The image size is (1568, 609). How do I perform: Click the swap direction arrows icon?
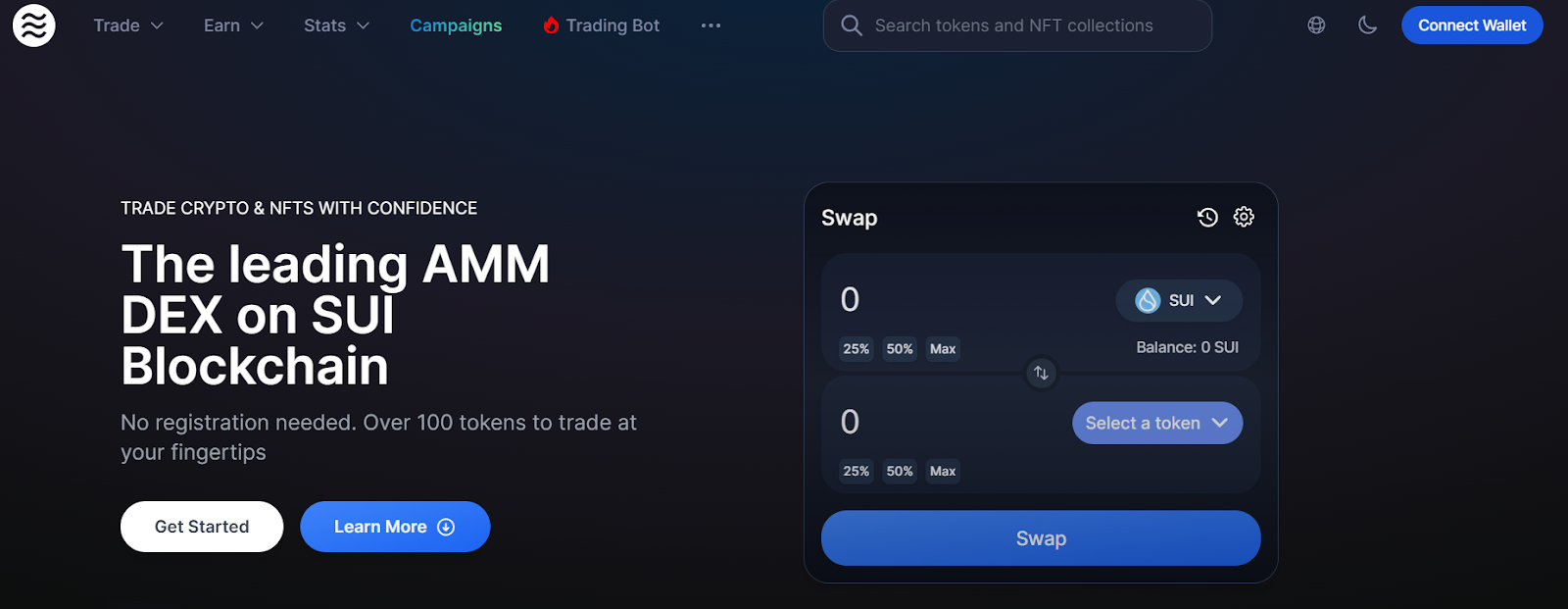[1041, 373]
